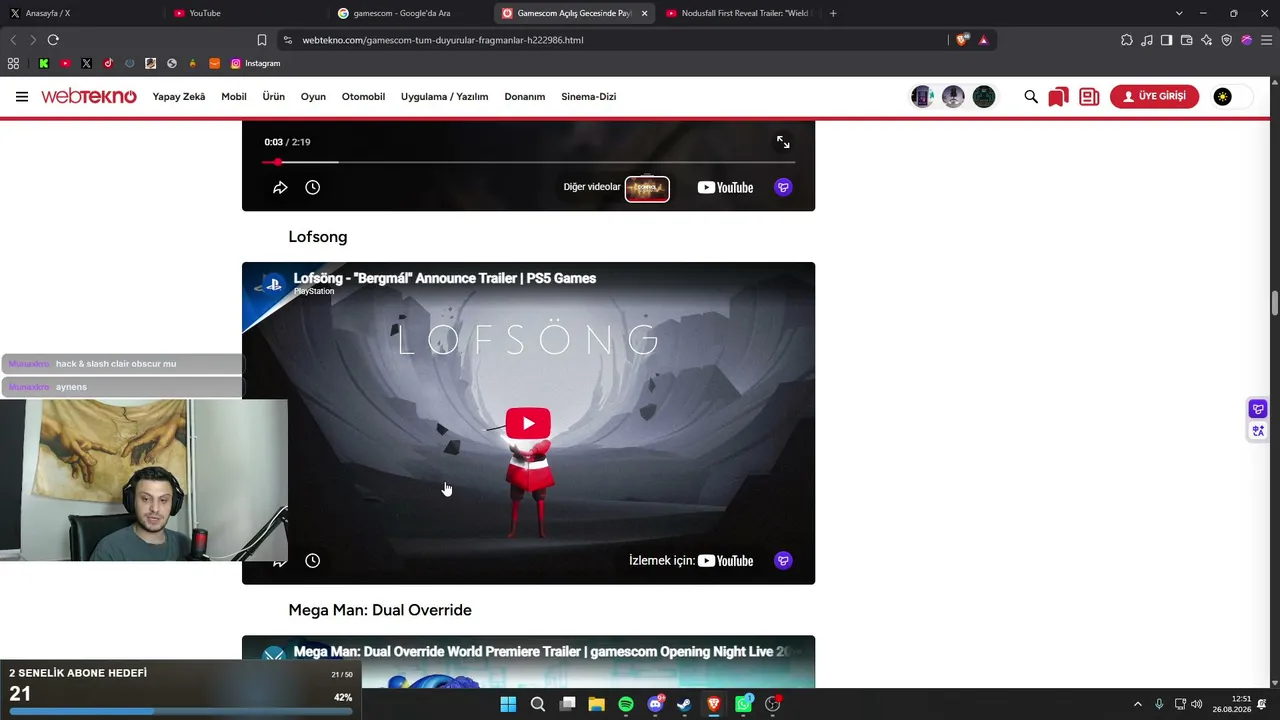The image size is (1280, 720).
Task: Open the Uygulama / Yazılım menu item
Action: [444, 97]
